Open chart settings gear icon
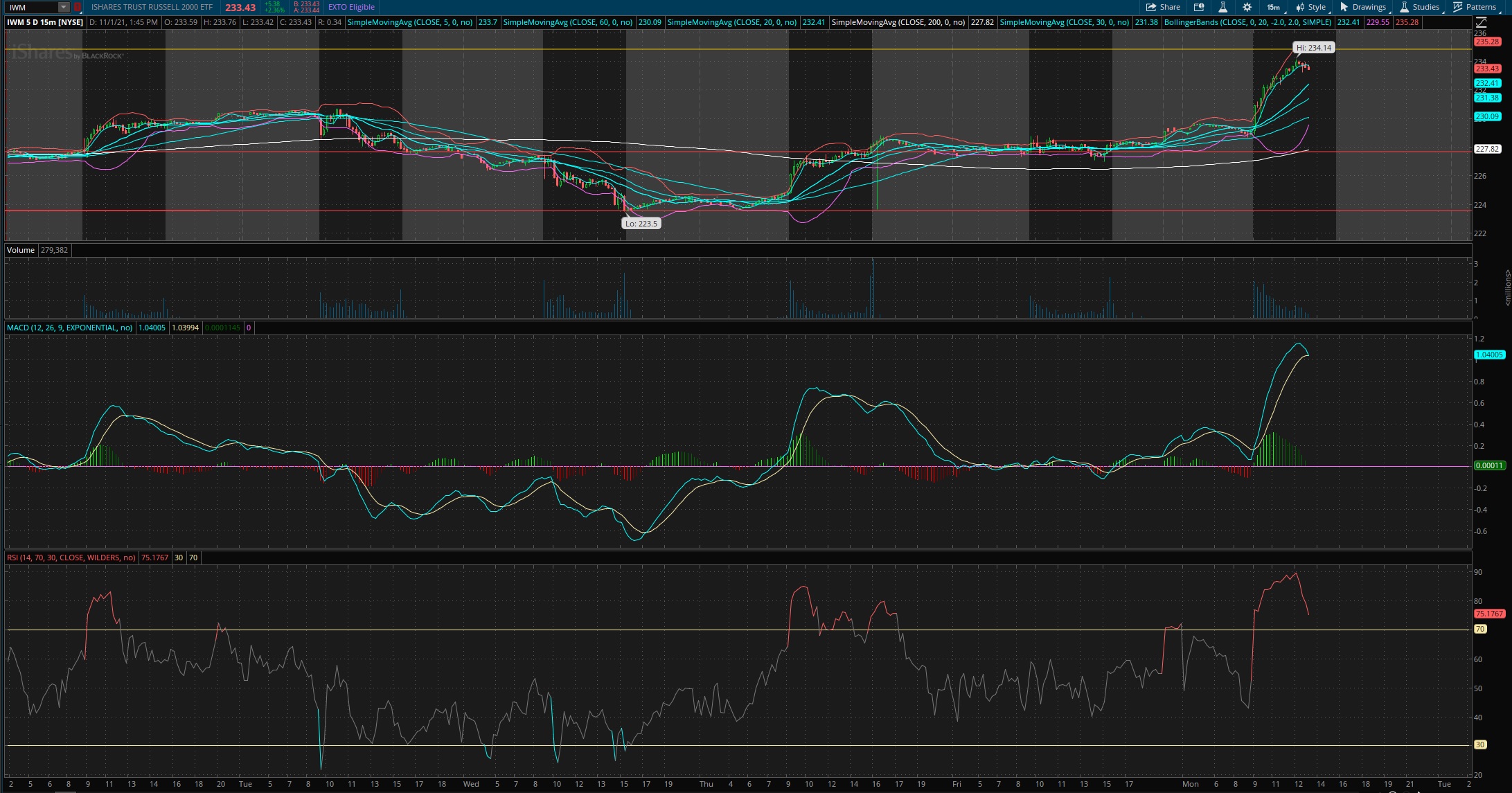This screenshot has width=1512, height=793. pos(1247,7)
